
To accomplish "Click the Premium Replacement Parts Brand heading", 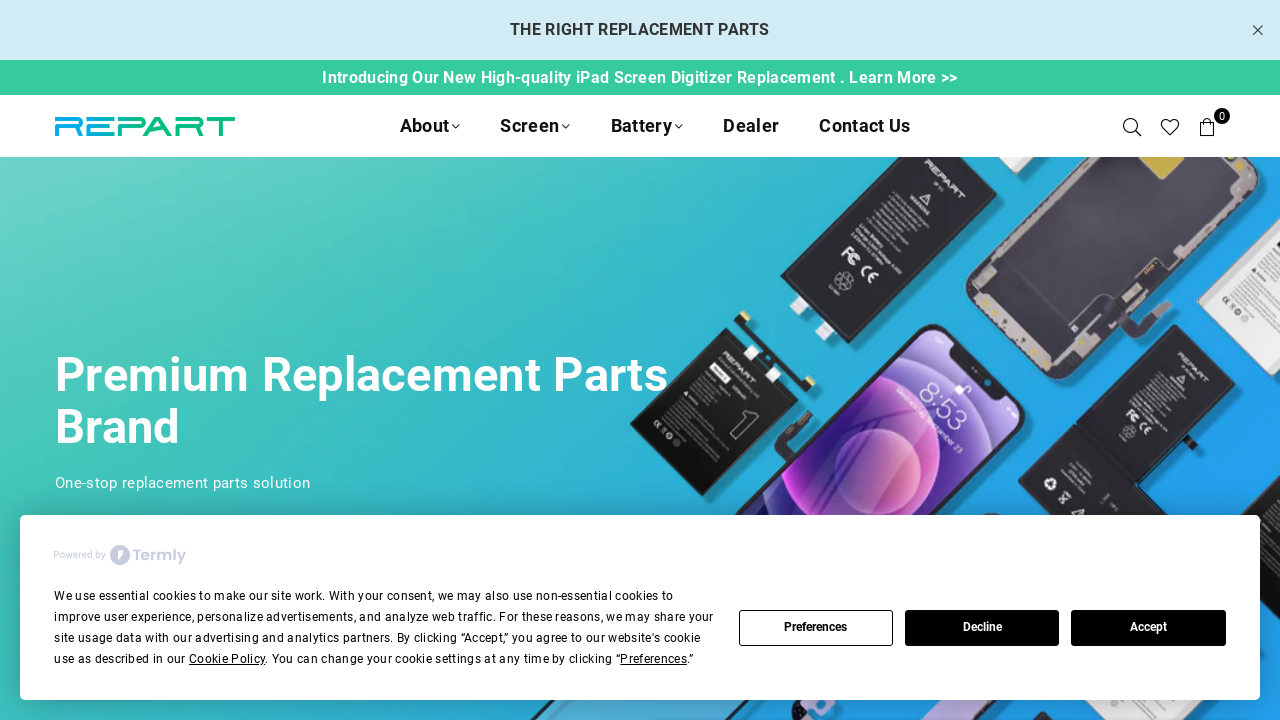I will pyautogui.click(x=362, y=401).
